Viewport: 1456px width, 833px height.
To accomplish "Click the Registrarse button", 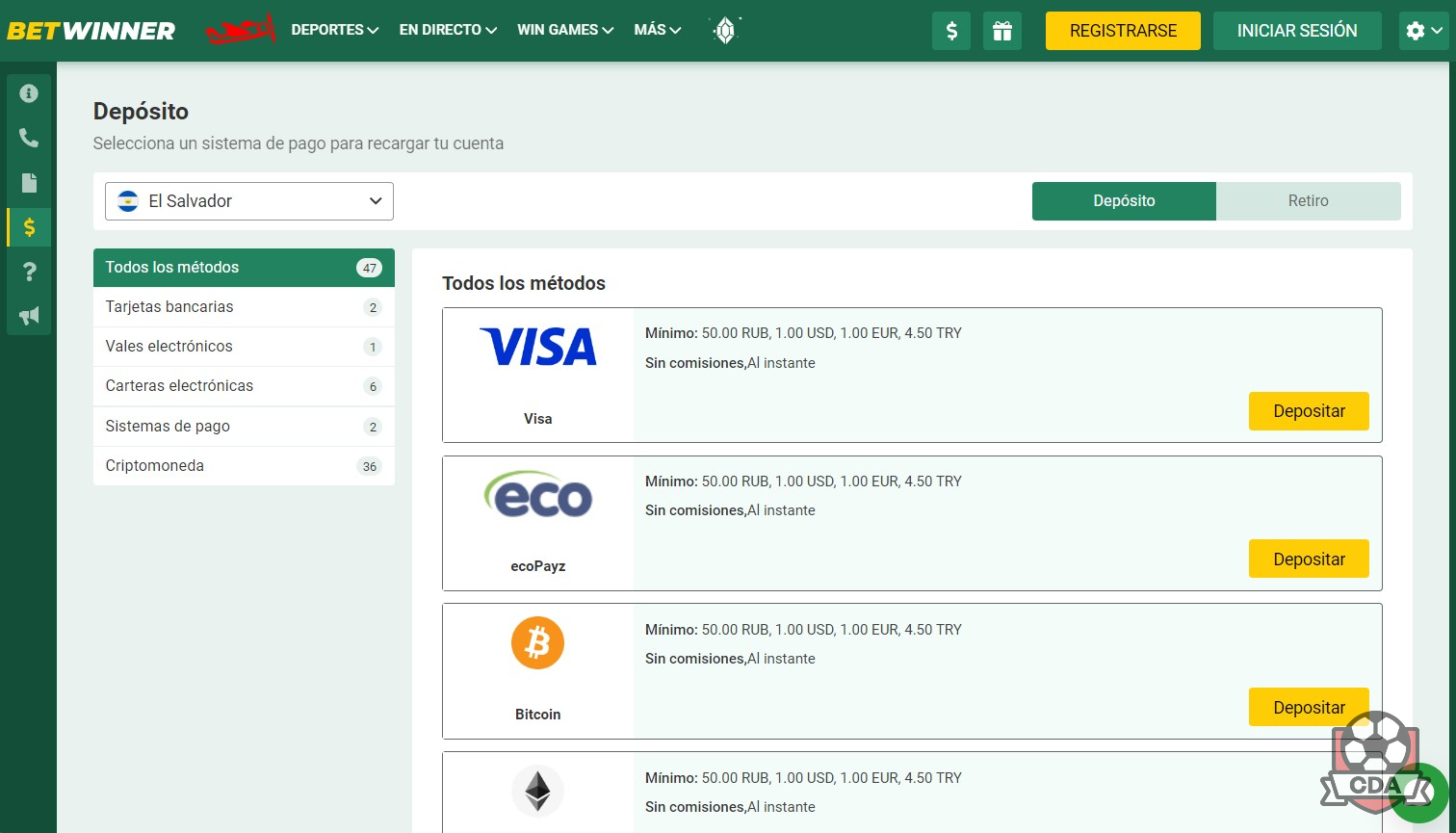I will (1123, 31).
